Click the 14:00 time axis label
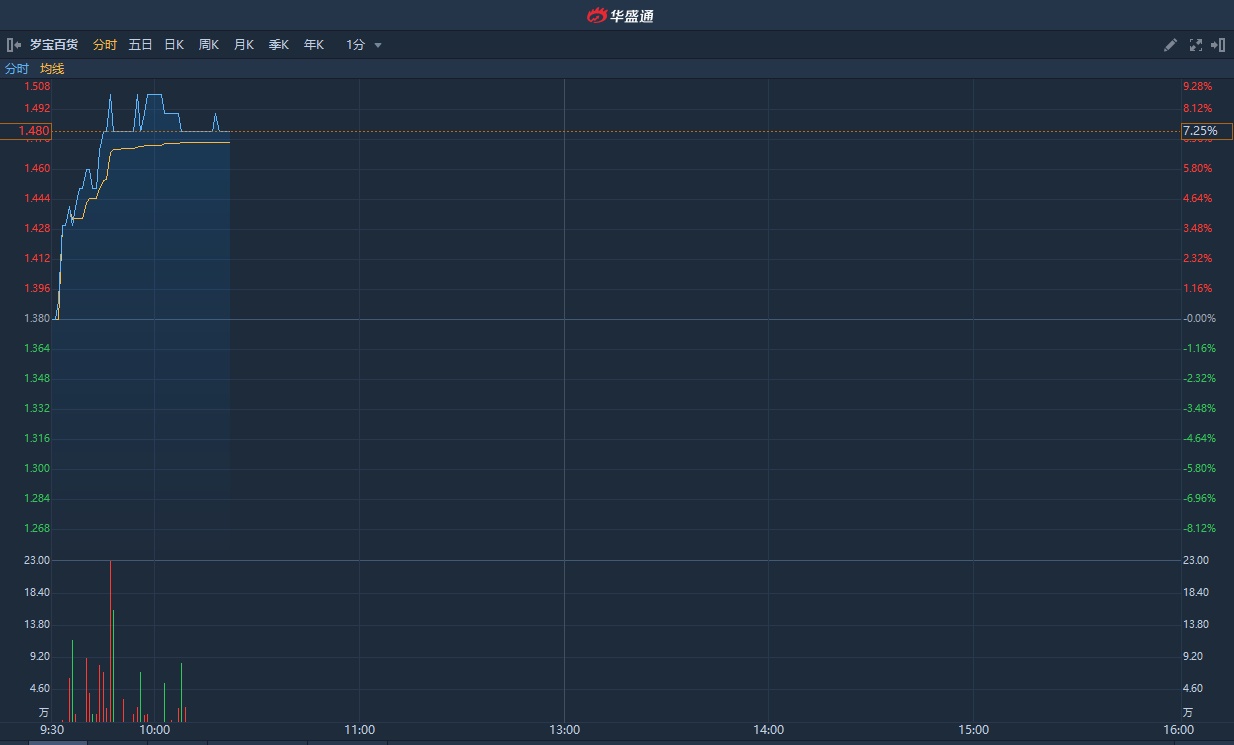 [768, 730]
